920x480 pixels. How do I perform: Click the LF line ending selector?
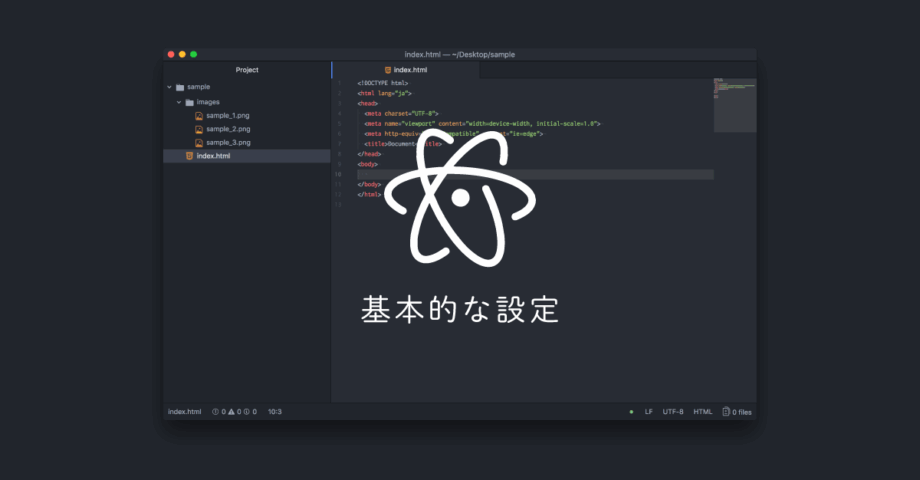tap(648, 412)
